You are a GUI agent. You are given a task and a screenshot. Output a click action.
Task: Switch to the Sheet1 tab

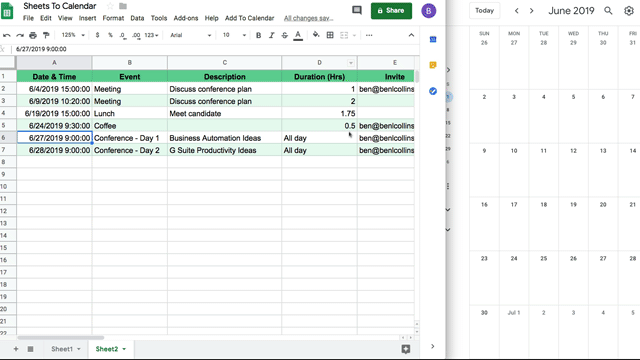click(62, 349)
